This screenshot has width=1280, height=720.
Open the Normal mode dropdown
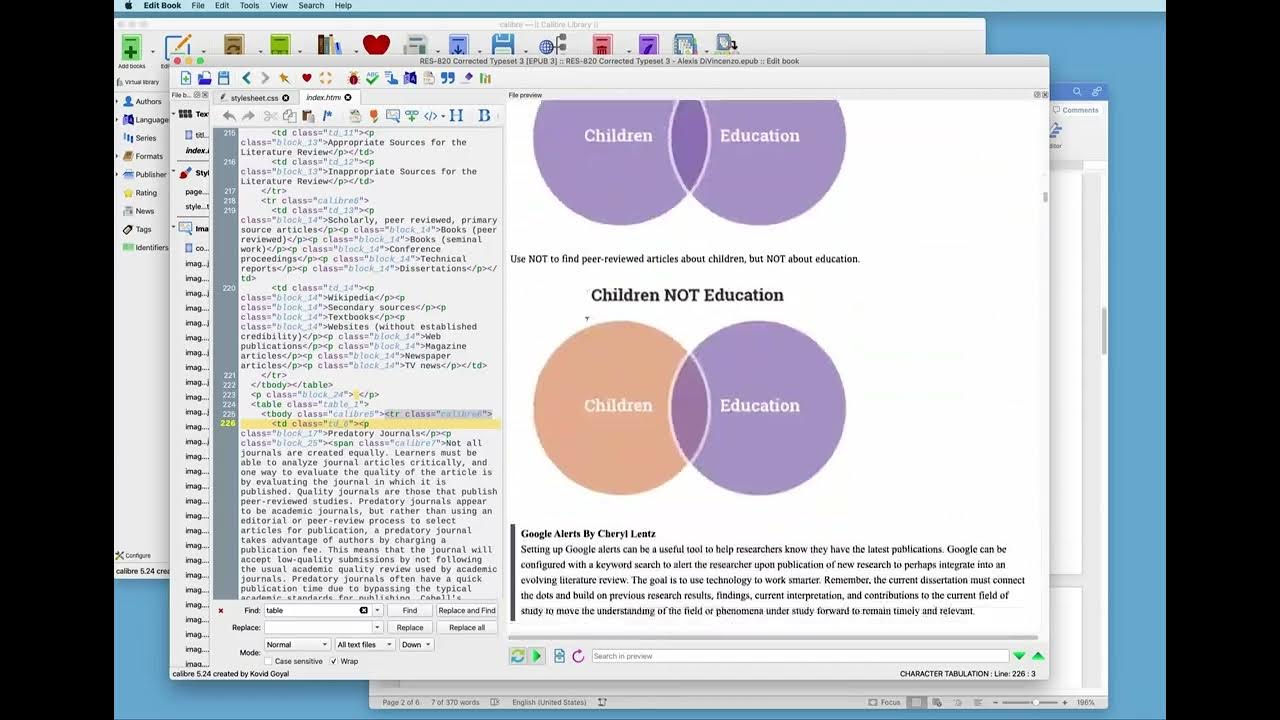(296, 645)
